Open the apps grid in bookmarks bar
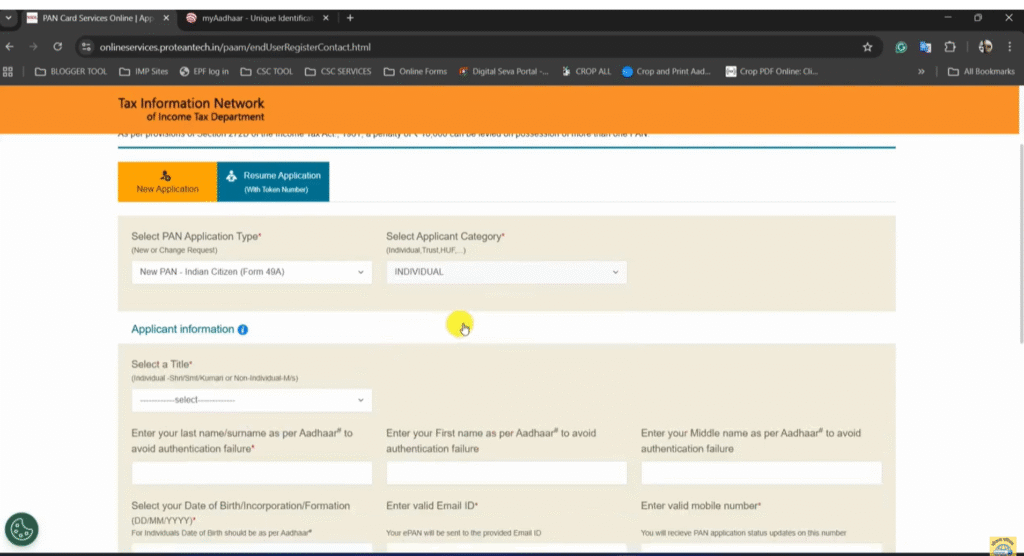 9,72
